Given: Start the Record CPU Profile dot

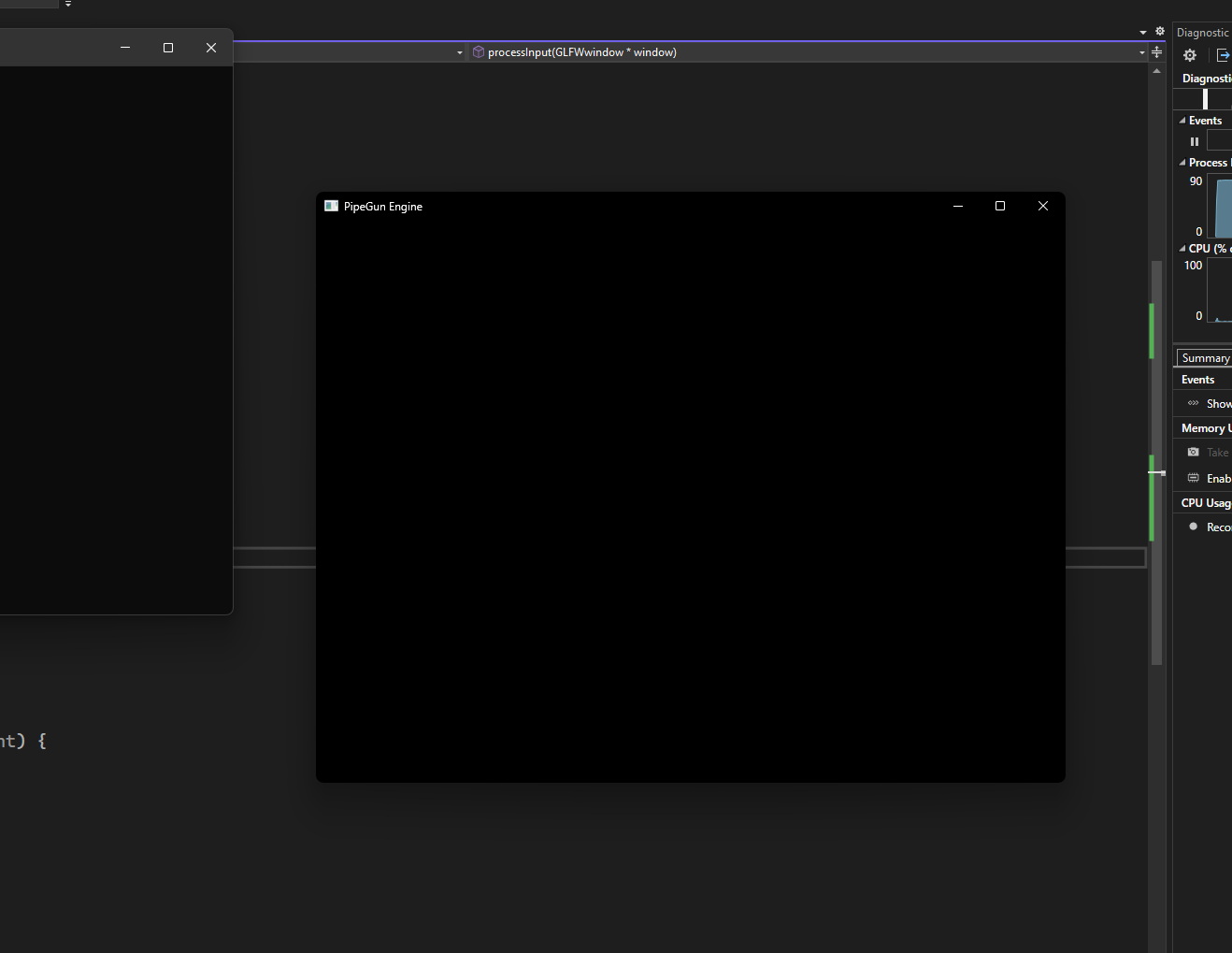Looking at the screenshot, I should (x=1193, y=527).
